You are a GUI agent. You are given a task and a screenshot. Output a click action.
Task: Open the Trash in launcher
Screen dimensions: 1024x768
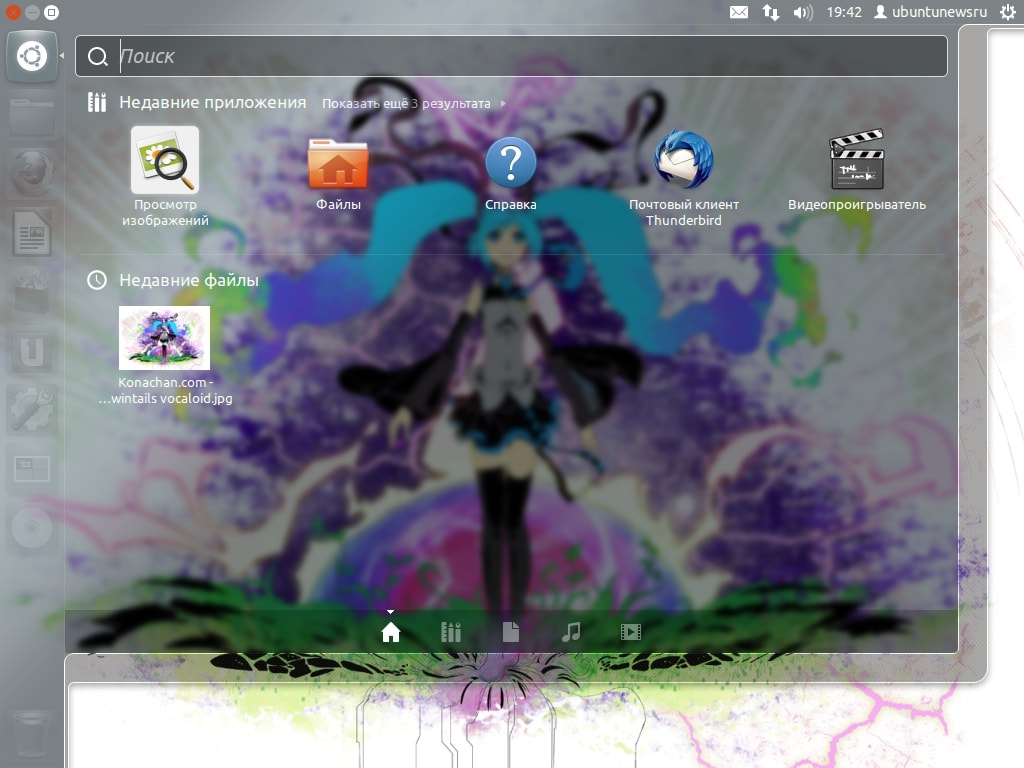coord(31,734)
